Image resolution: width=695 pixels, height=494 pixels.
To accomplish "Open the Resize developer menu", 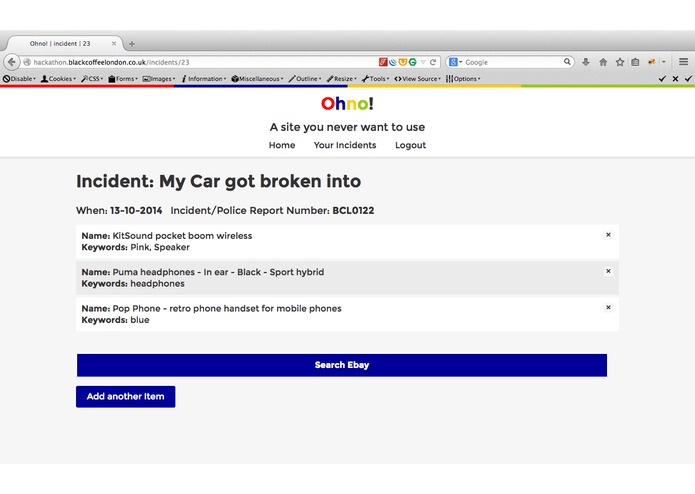I will 342,79.
